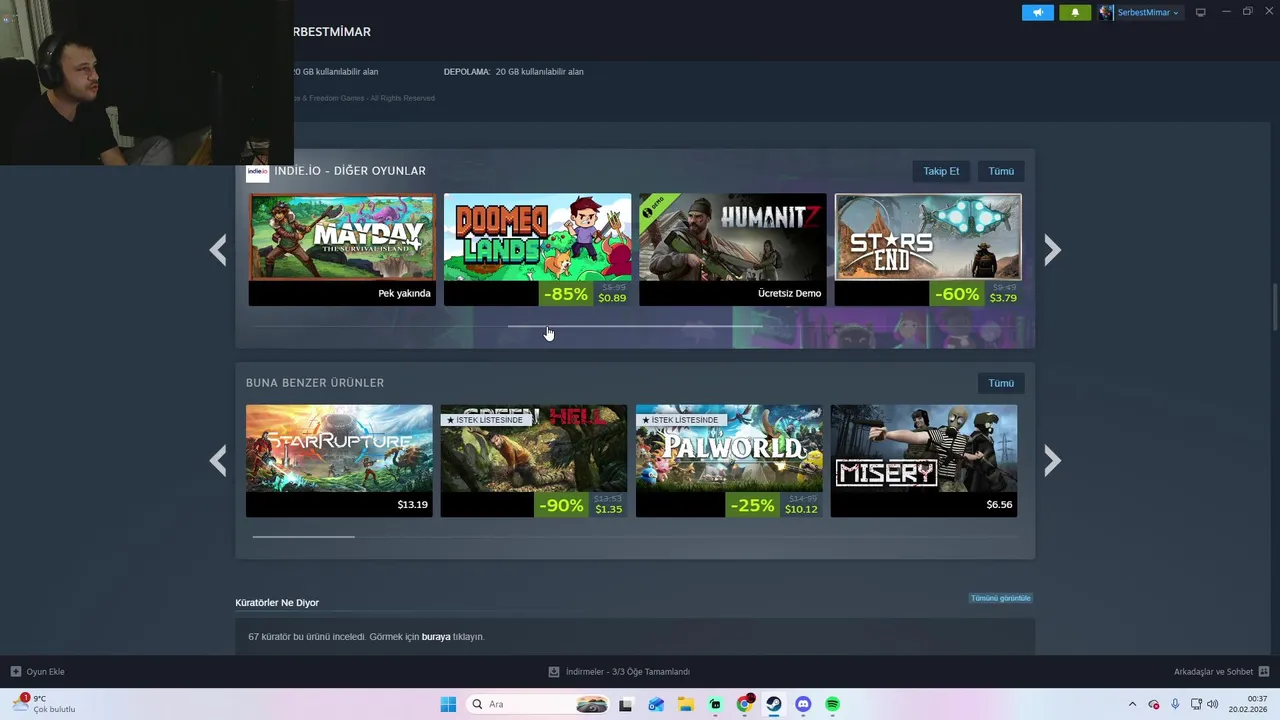Click the Oyun Ekle add game button
Viewport: 1280px width, 720px height.
pyautogui.click(x=37, y=672)
